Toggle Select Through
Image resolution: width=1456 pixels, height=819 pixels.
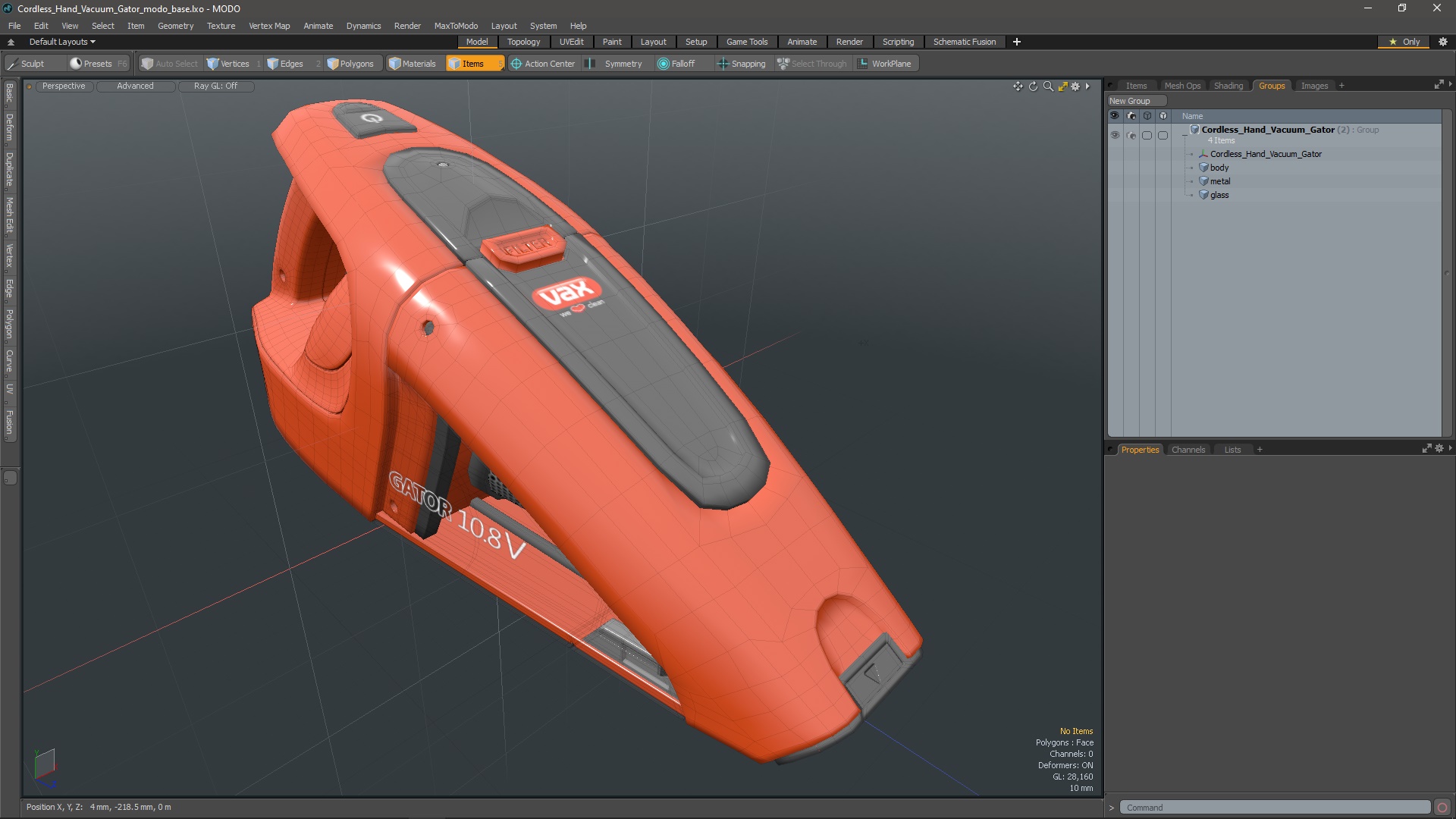[812, 64]
